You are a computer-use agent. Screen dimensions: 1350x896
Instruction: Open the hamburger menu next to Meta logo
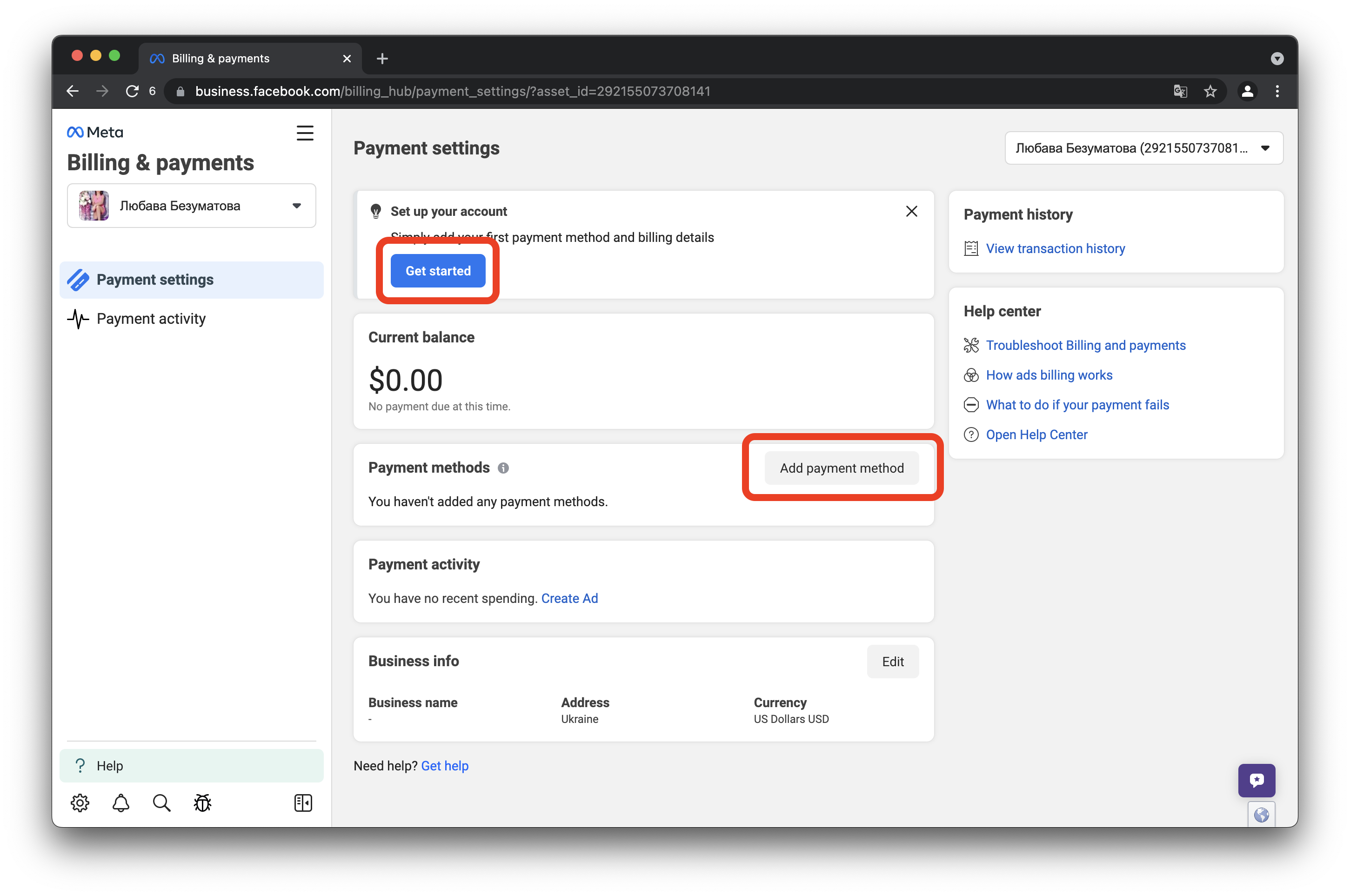(x=305, y=133)
